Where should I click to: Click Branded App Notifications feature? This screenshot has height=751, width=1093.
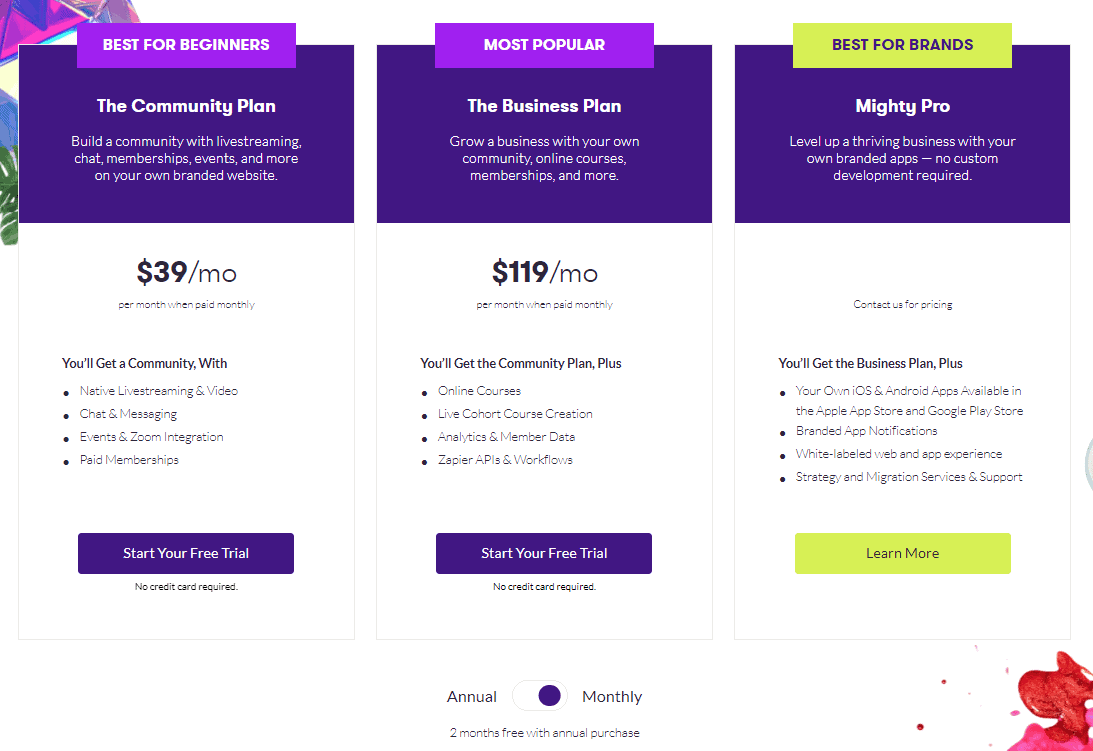pos(866,431)
